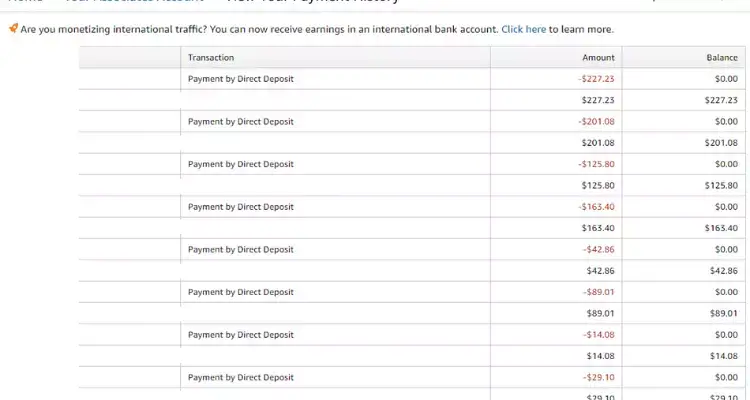Image resolution: width=750 pixels, height=400 pixels.
Task: Click the $163.40 value in Balance column
Action: (720, 228)
